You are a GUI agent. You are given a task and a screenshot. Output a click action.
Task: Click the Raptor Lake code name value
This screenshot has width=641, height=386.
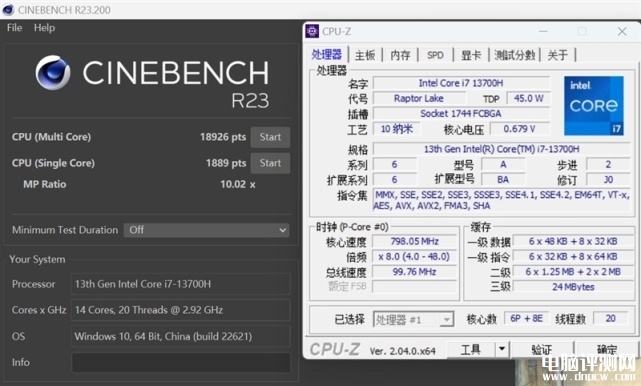(x=419, y=98)
